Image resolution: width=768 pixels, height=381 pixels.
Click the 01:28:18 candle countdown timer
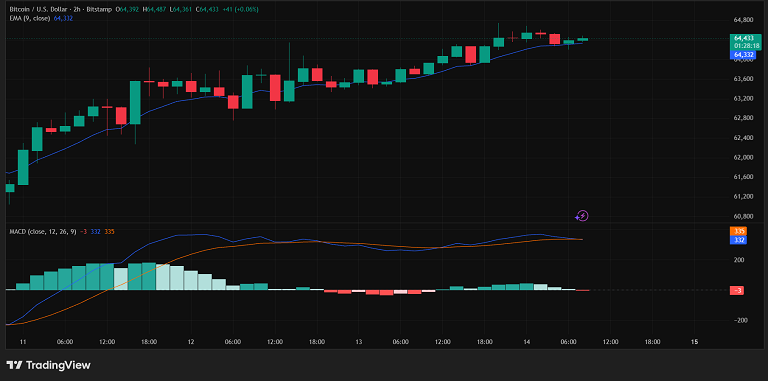coord(746,45)
